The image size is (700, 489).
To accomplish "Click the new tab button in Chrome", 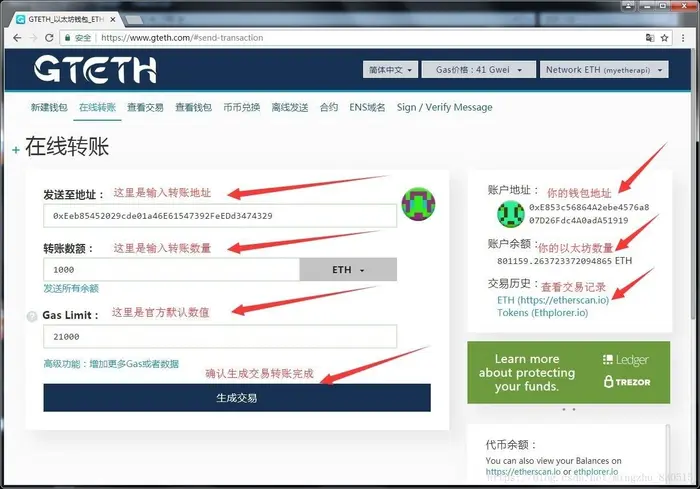I will pyautogui.click(x=134, y=20).
